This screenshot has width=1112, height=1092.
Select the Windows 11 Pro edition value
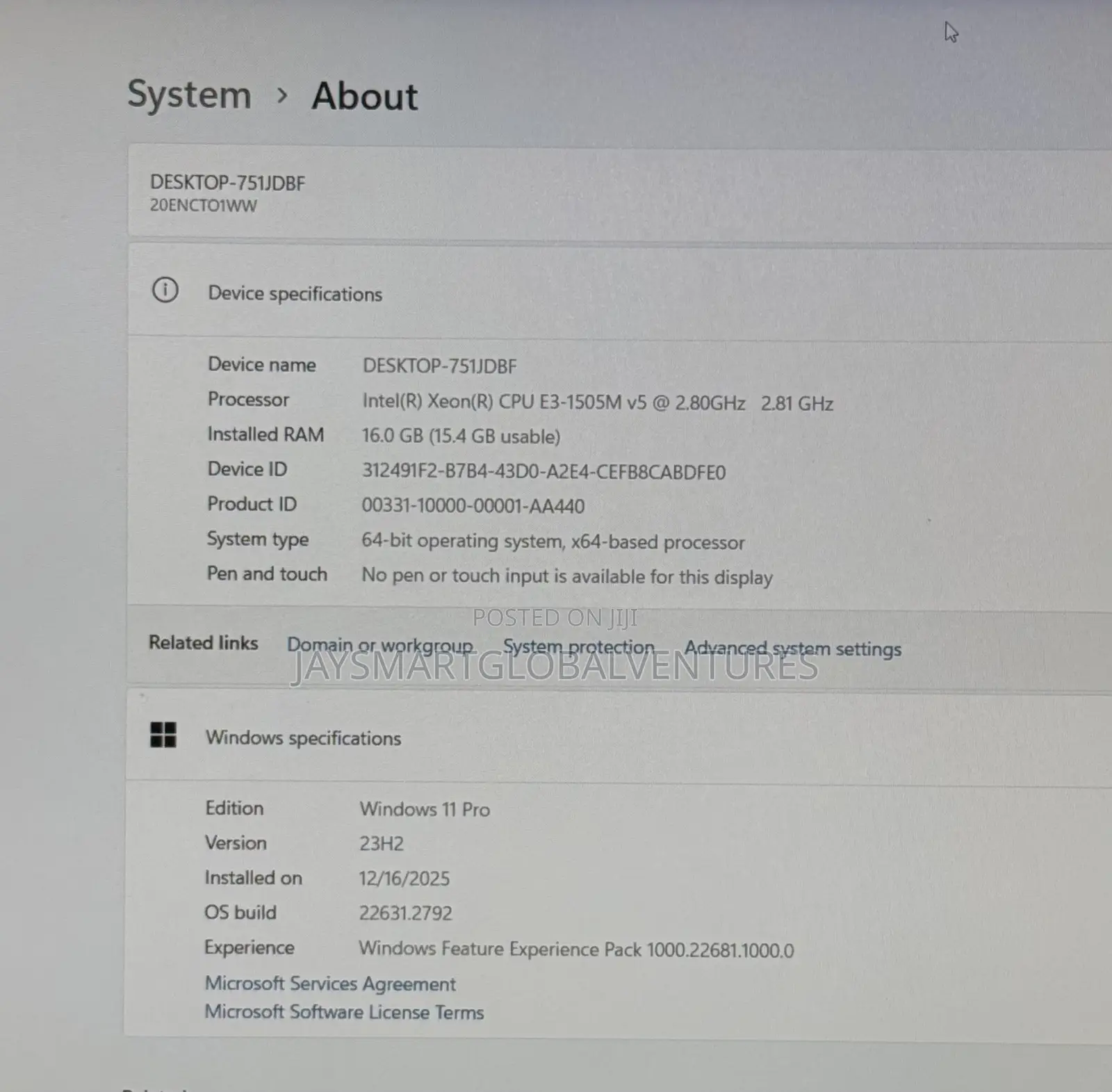(x=425, y=809)
